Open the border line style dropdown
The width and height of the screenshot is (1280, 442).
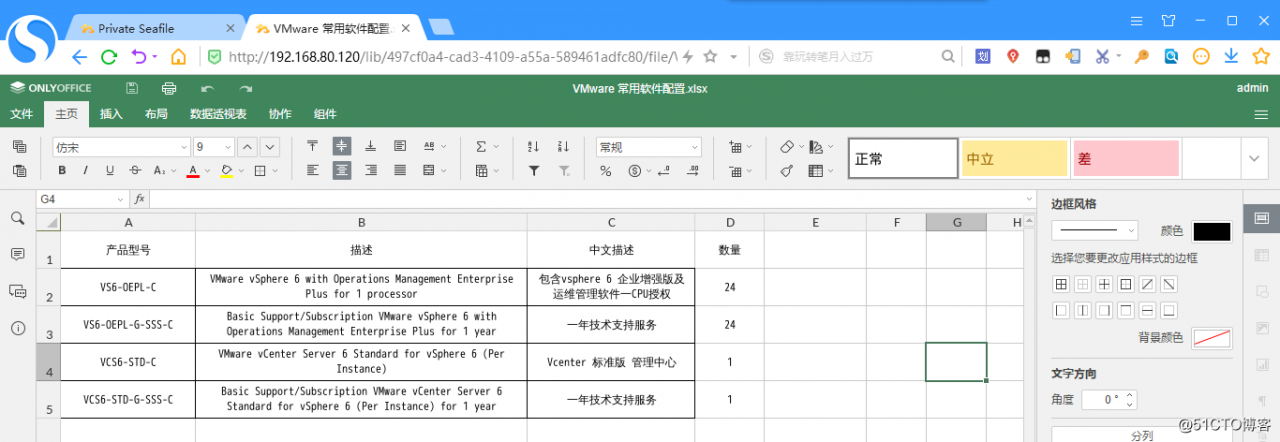tap(1095, 231)
